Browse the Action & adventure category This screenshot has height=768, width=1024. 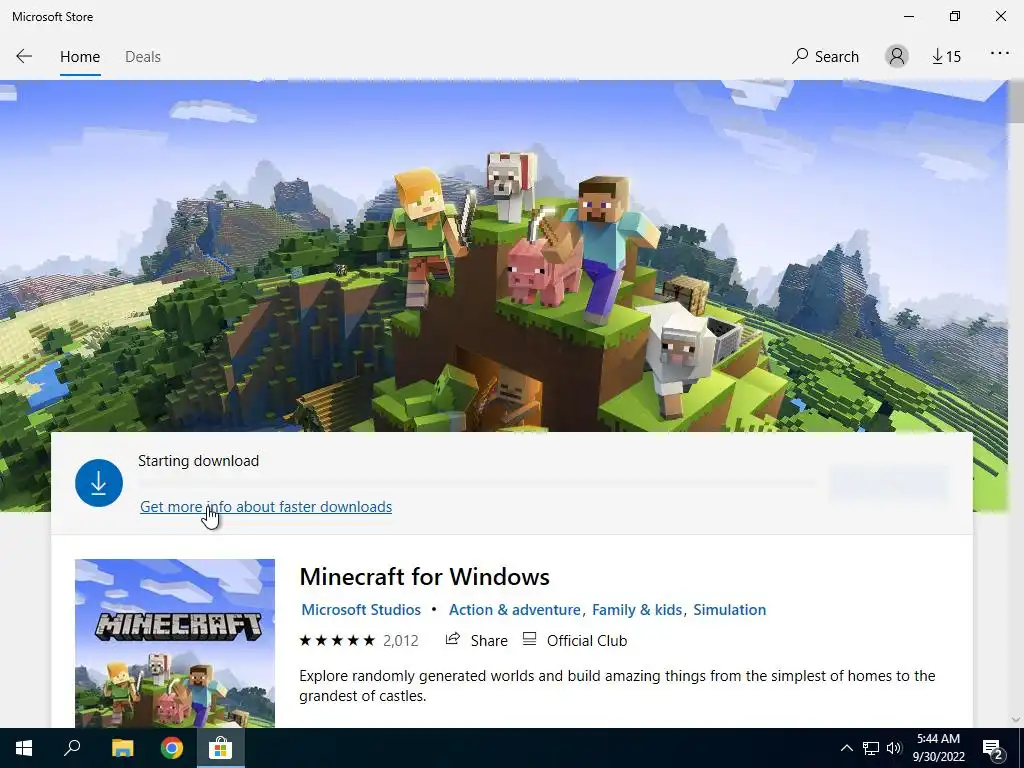pos(515,610)
